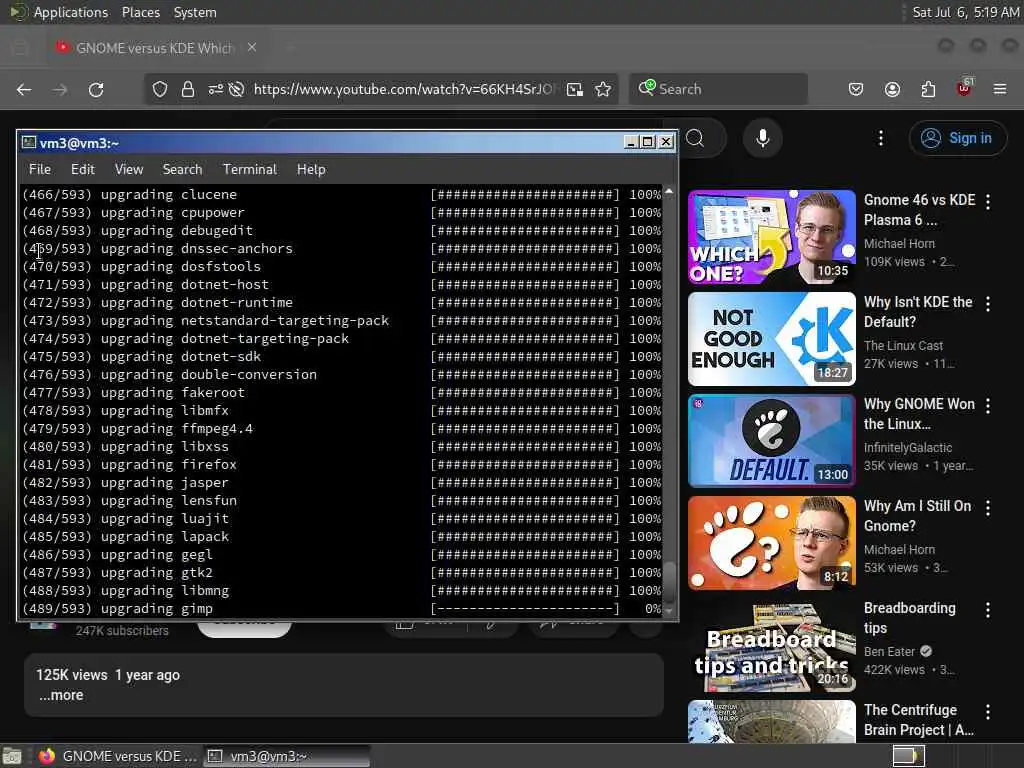Open site permissions icon in address bar
1024x768 pixels.
coord(216,89)
